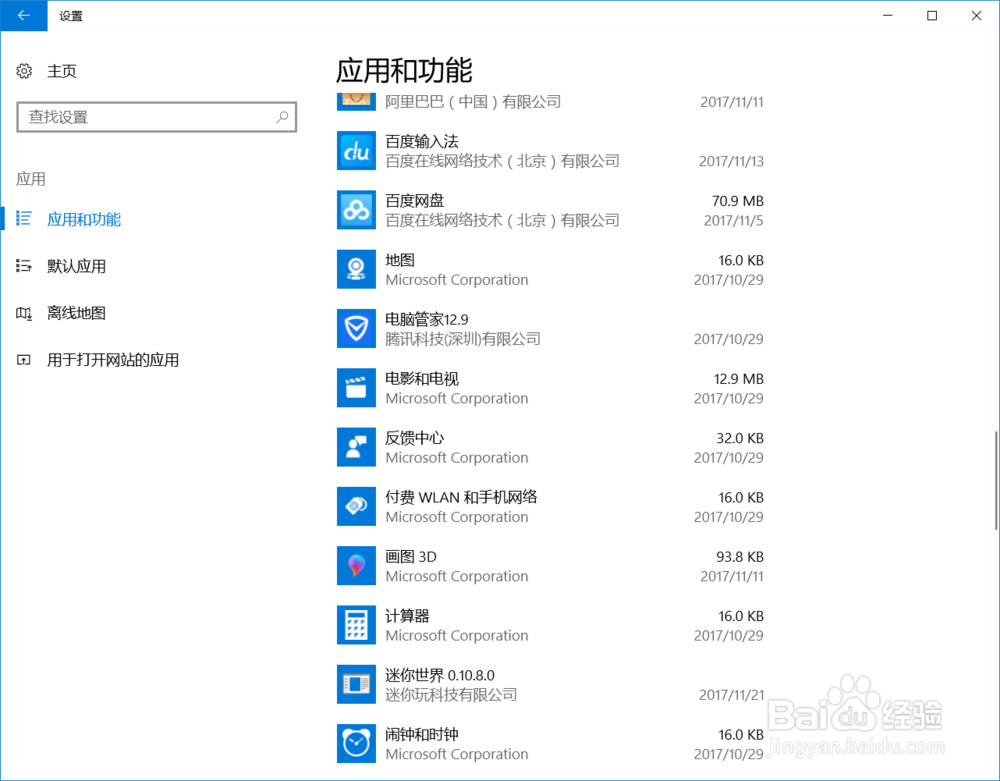
Task: Select the 应用和功能 list icon
Action: click(24, 219)
